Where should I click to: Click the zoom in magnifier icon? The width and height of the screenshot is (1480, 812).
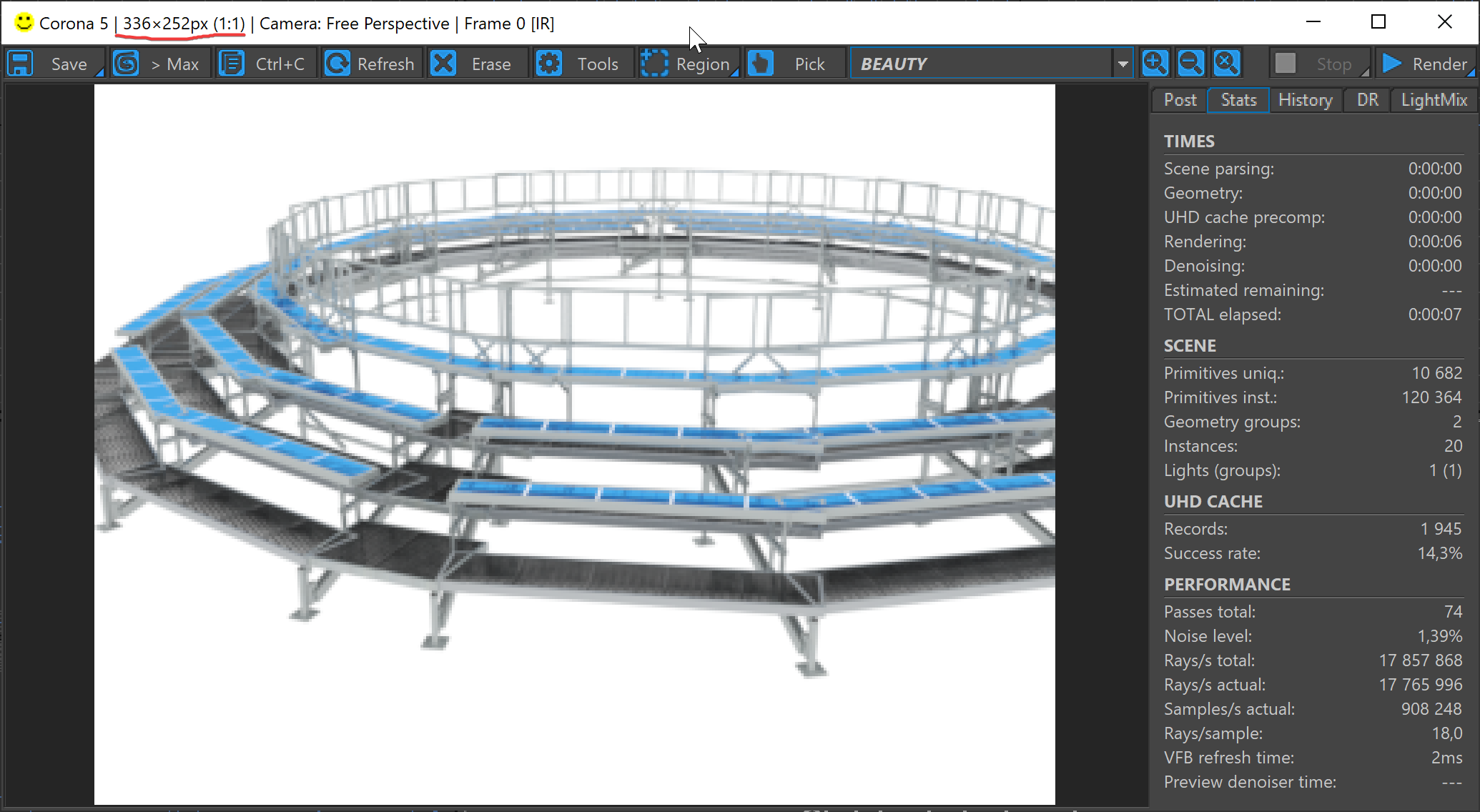(1155, 63)
